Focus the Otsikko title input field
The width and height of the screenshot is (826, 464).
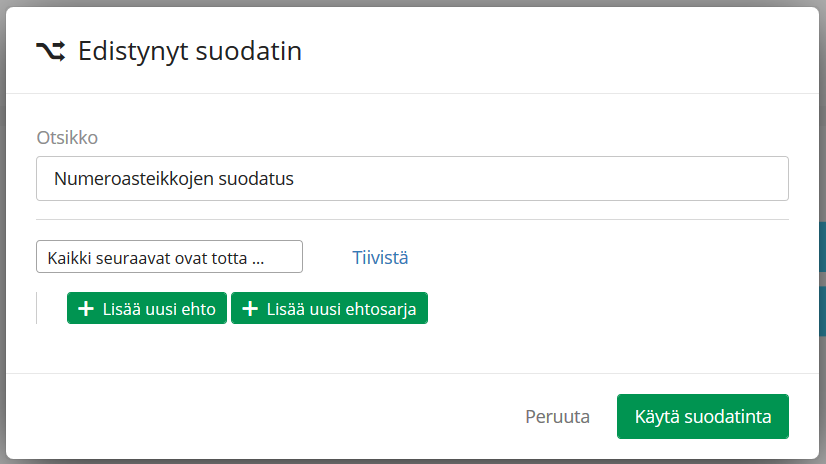(x=412, y=179)
